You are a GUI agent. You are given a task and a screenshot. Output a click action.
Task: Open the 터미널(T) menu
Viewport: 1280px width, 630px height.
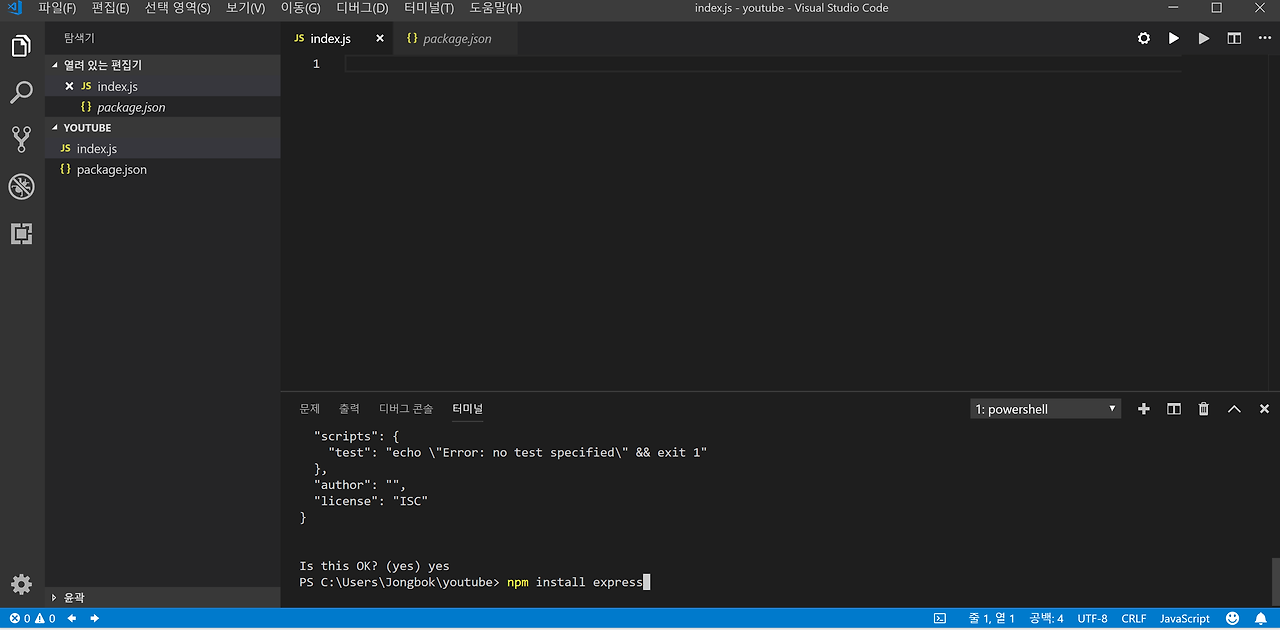click(x=429, y=8)
